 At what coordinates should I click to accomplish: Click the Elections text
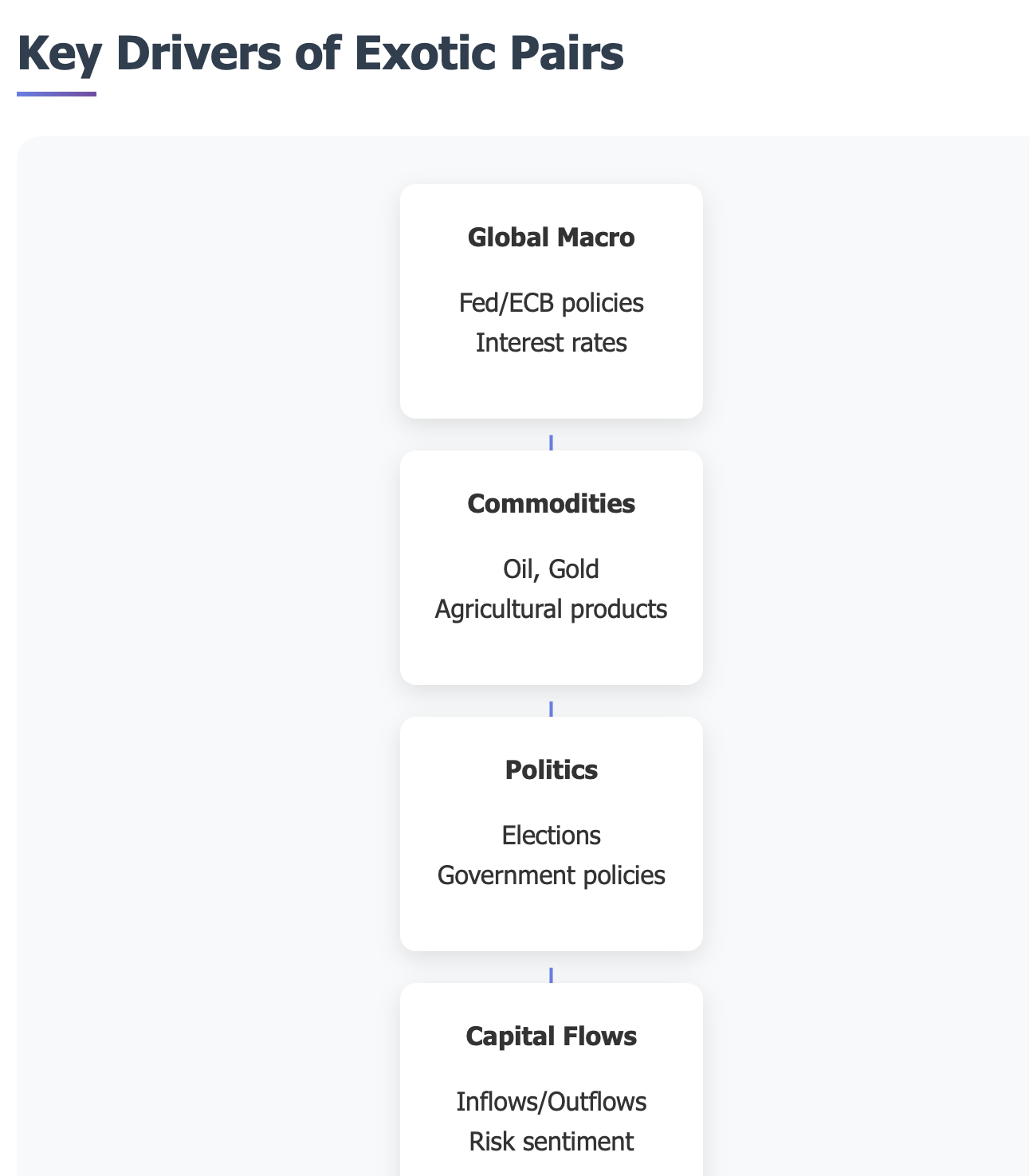click(x=552, y=836)
